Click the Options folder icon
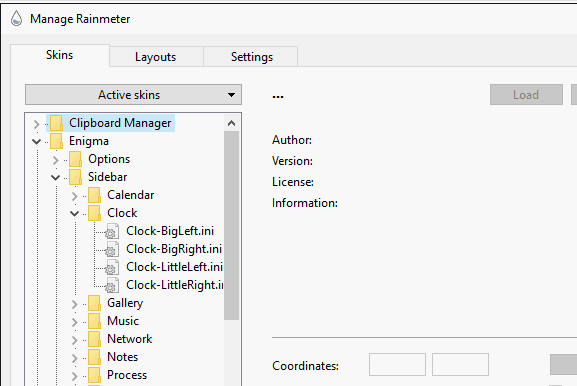 (x=75, y=159)
